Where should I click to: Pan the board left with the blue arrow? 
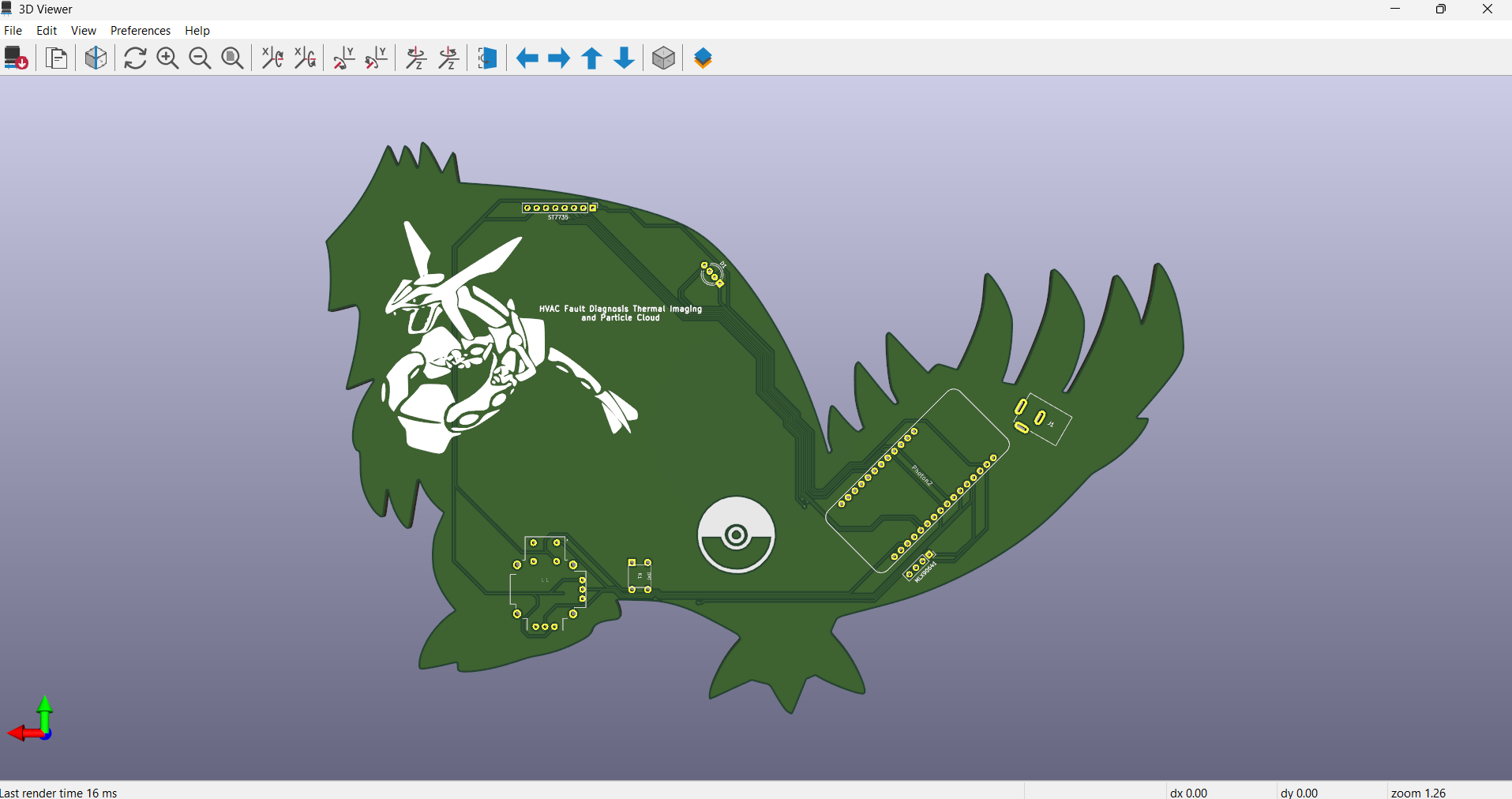tap(527, 58)
